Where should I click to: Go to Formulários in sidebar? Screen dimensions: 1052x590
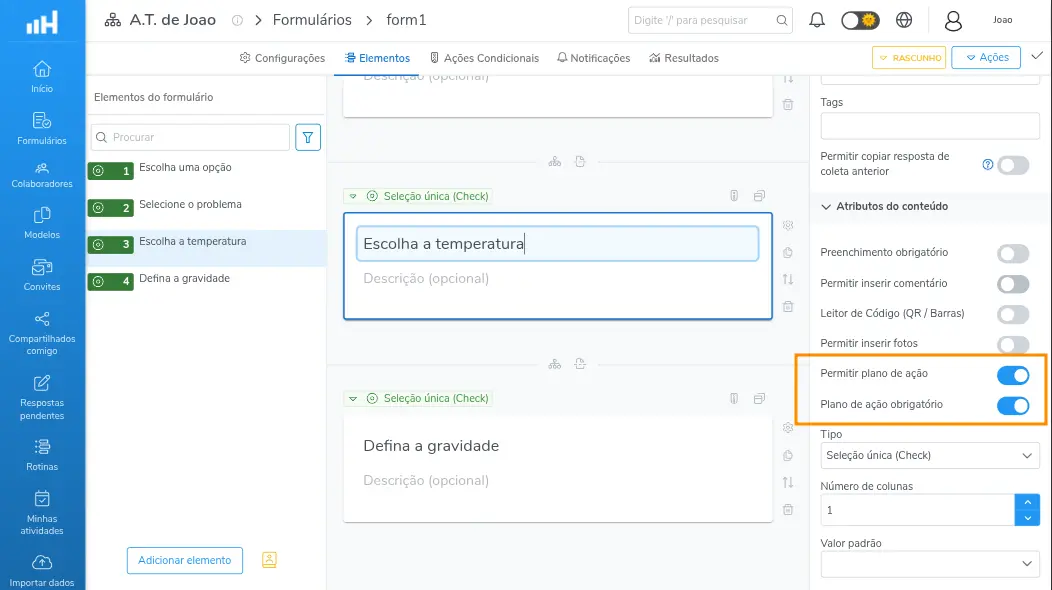pyautogui.click(x=42, y=129)
